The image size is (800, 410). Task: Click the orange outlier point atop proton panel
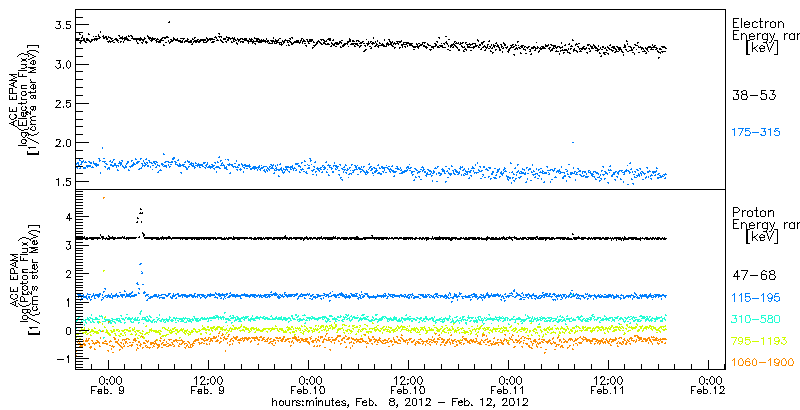tap(104, 197)
